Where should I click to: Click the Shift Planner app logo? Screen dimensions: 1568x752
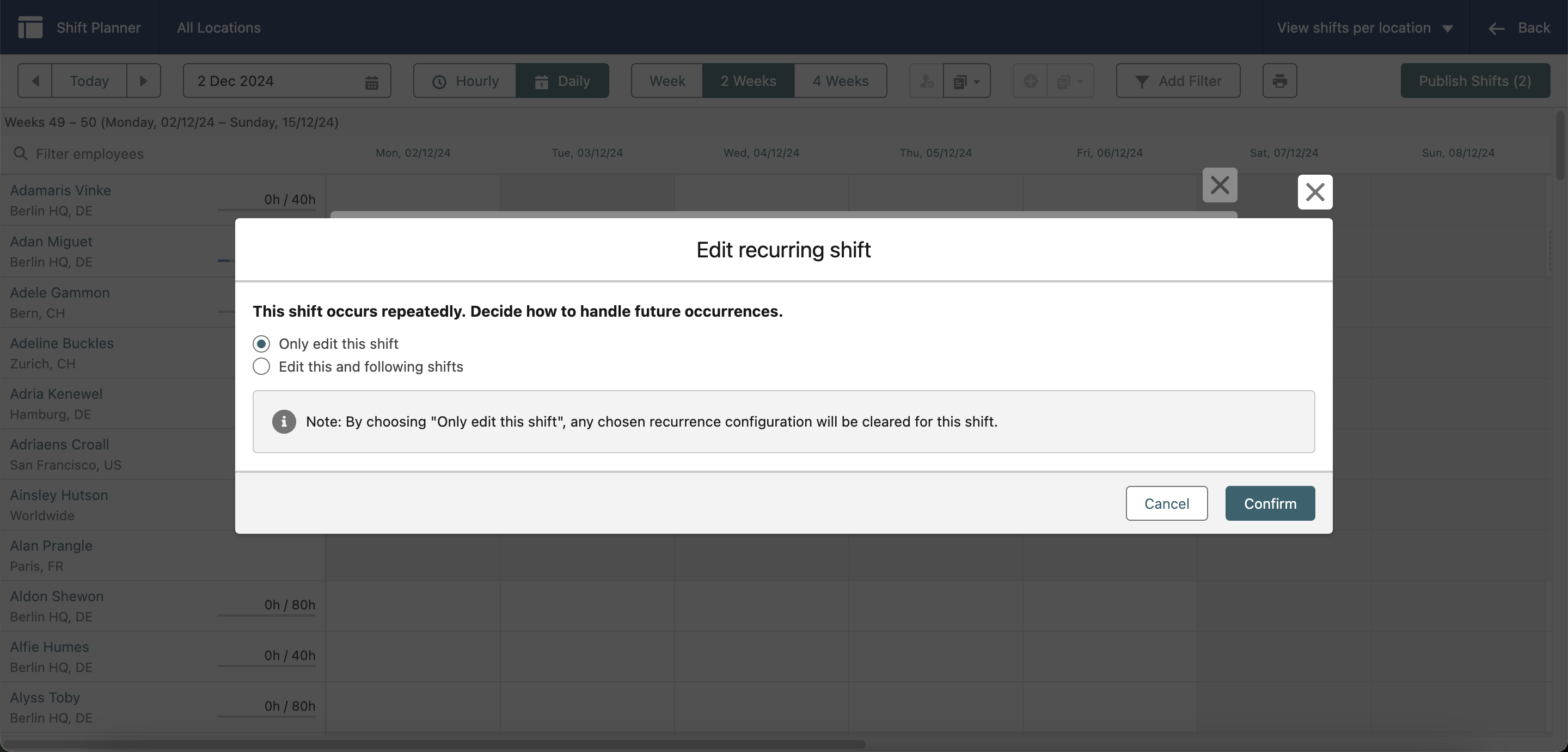(30, 27)
